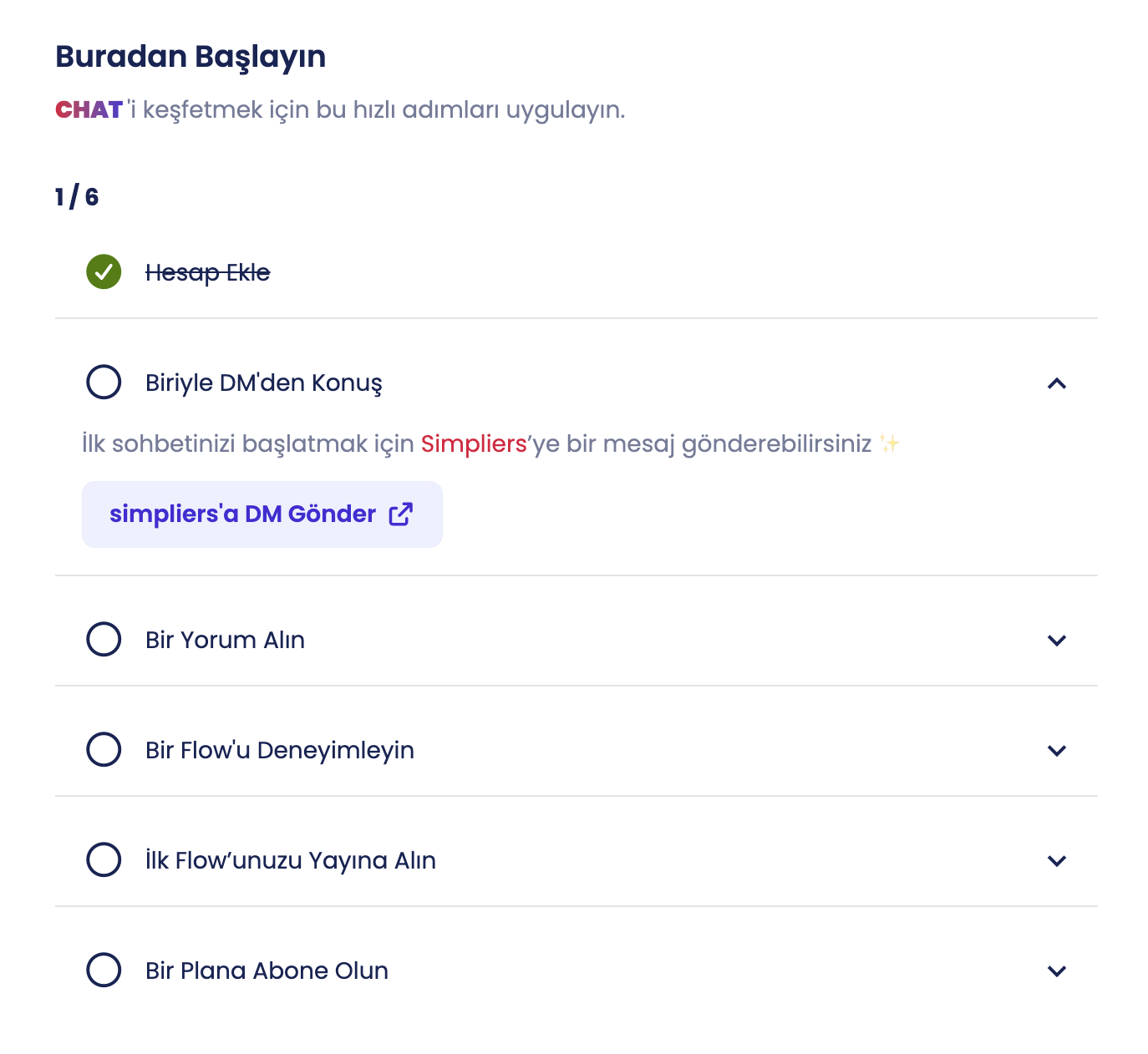Expand the 'Bir Yorum Alın' chevron
This screenshot has width=1148, height=1054.
click(x=1057, y=641)
